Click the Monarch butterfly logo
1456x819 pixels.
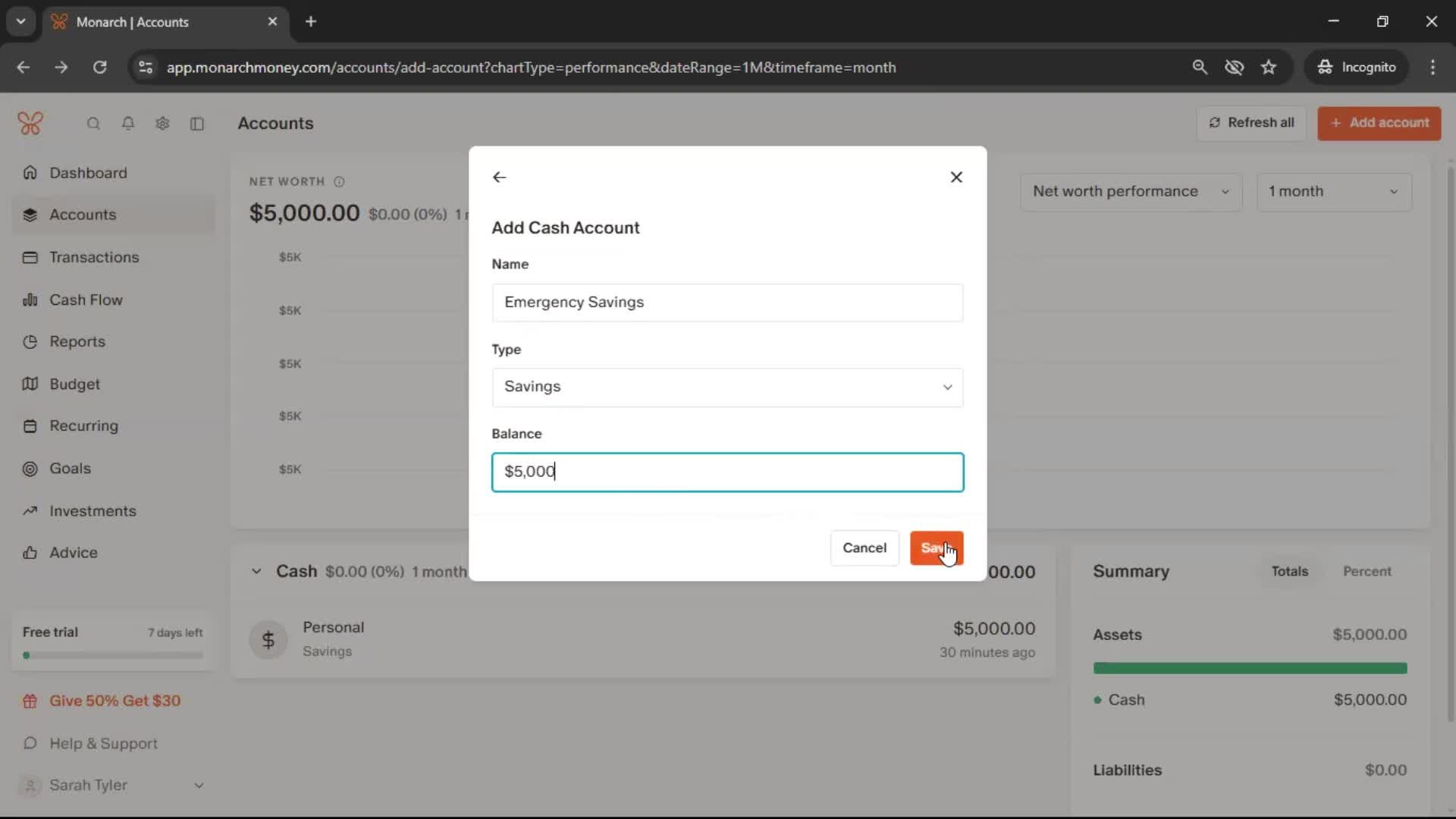30,123
